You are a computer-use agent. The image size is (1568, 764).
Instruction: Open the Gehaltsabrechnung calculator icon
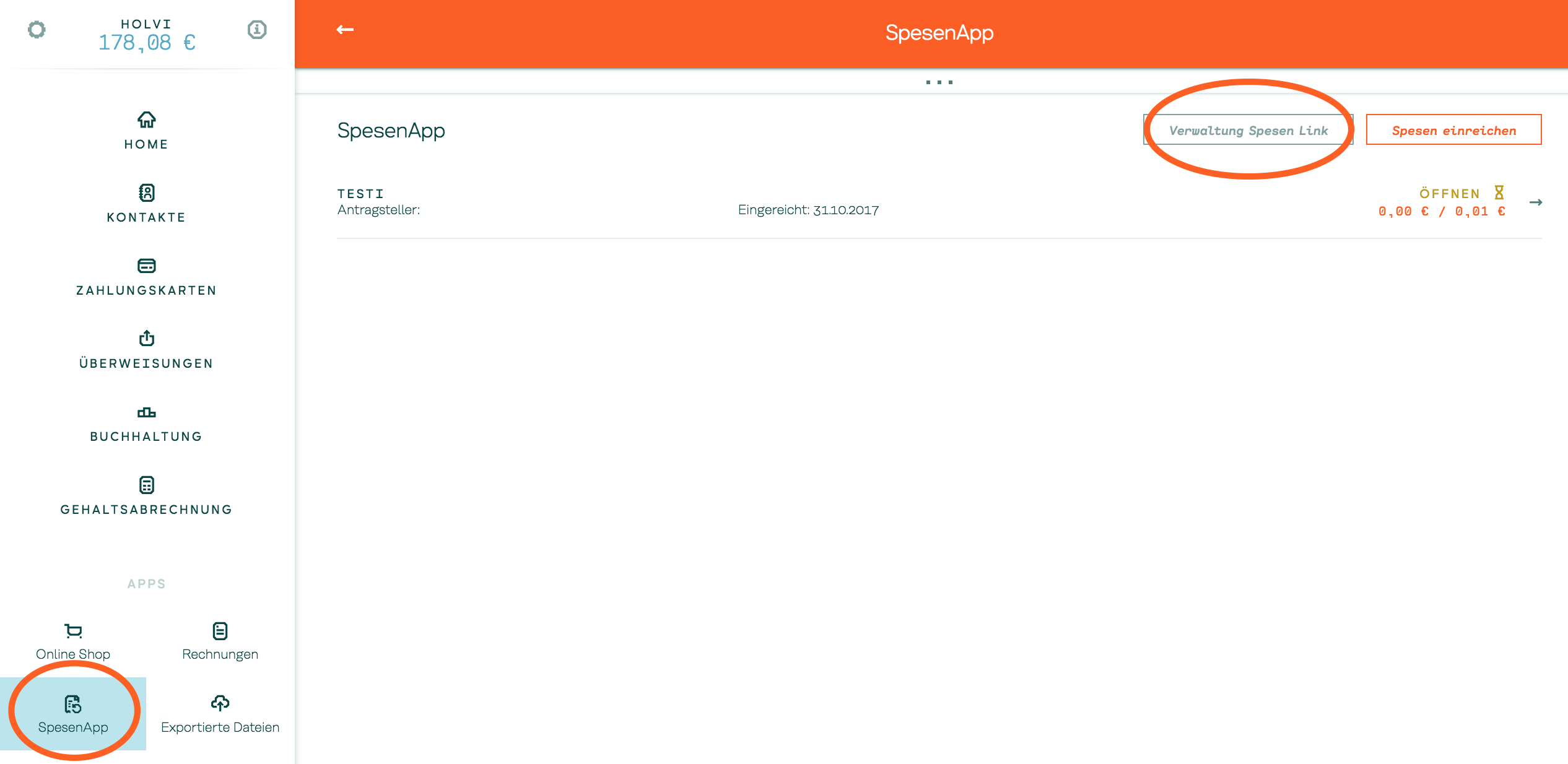(147, 485)
